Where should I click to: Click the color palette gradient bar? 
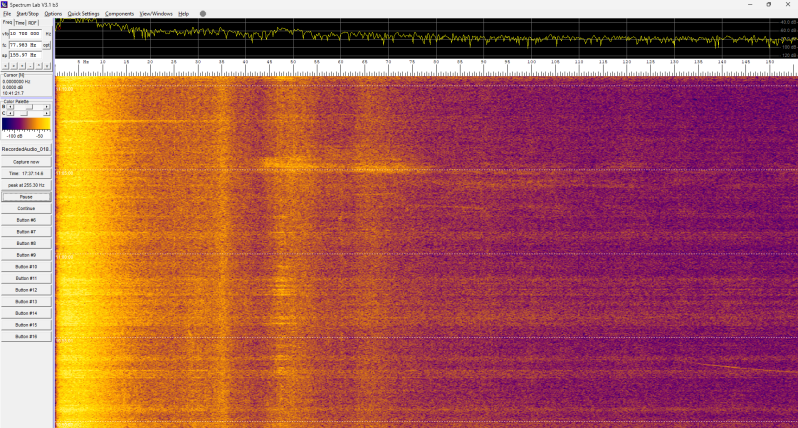click(26, 124)
